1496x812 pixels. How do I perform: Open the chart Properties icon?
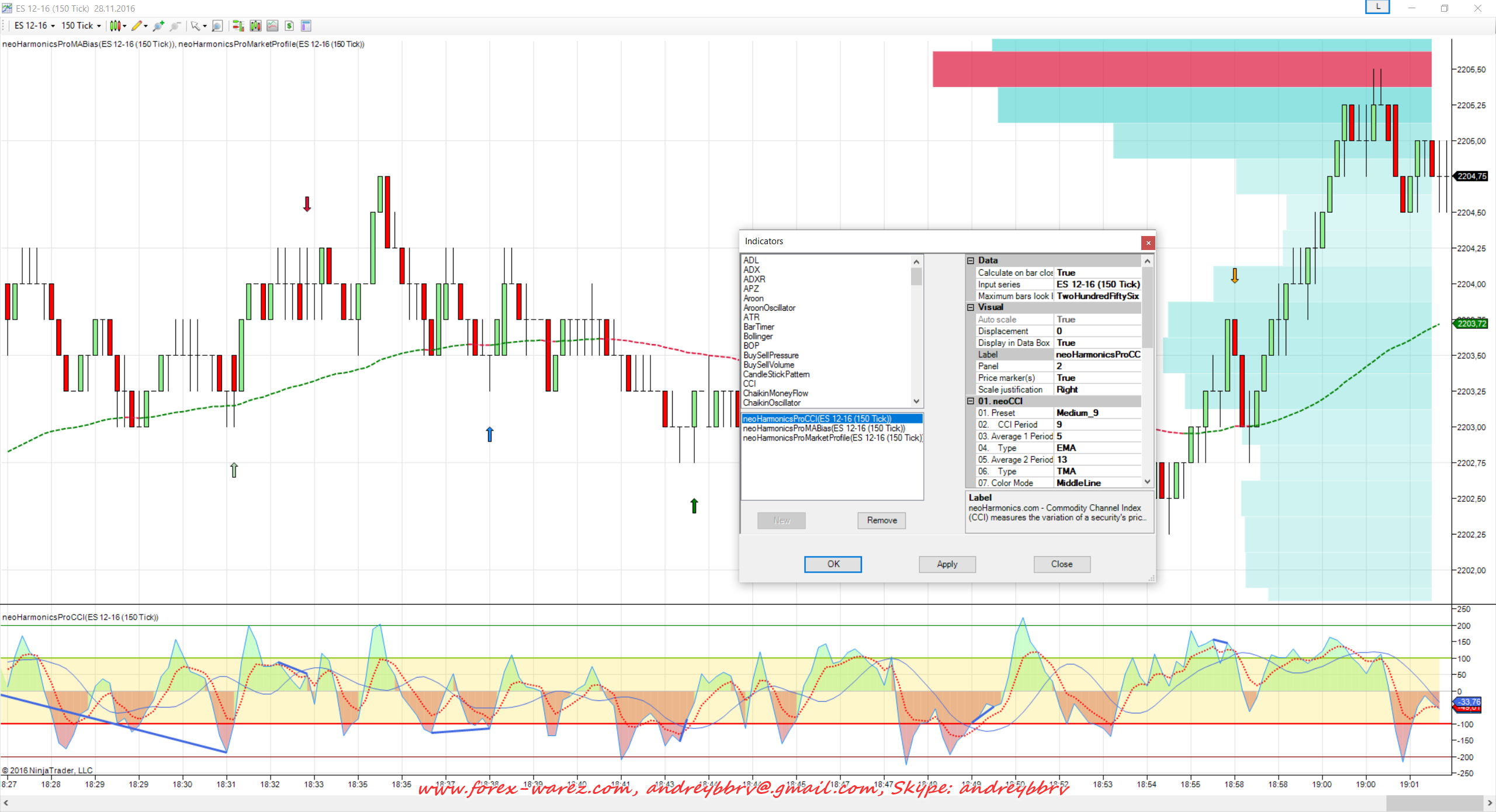306,26
